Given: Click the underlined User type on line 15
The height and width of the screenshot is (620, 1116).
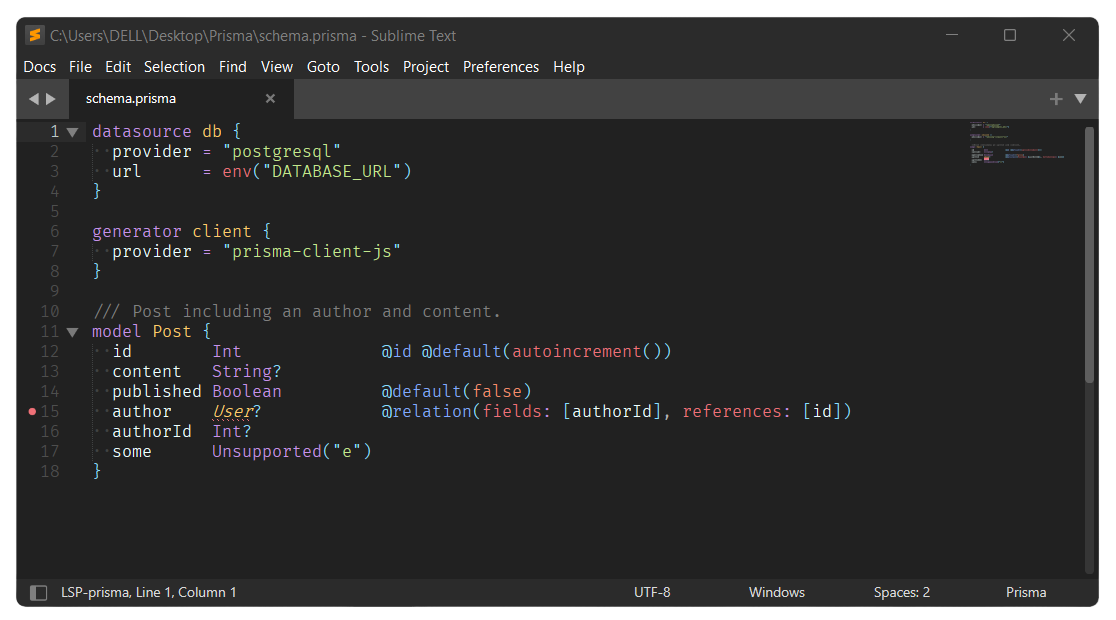Looking at the screenshot, I should [x=232, y=411].
